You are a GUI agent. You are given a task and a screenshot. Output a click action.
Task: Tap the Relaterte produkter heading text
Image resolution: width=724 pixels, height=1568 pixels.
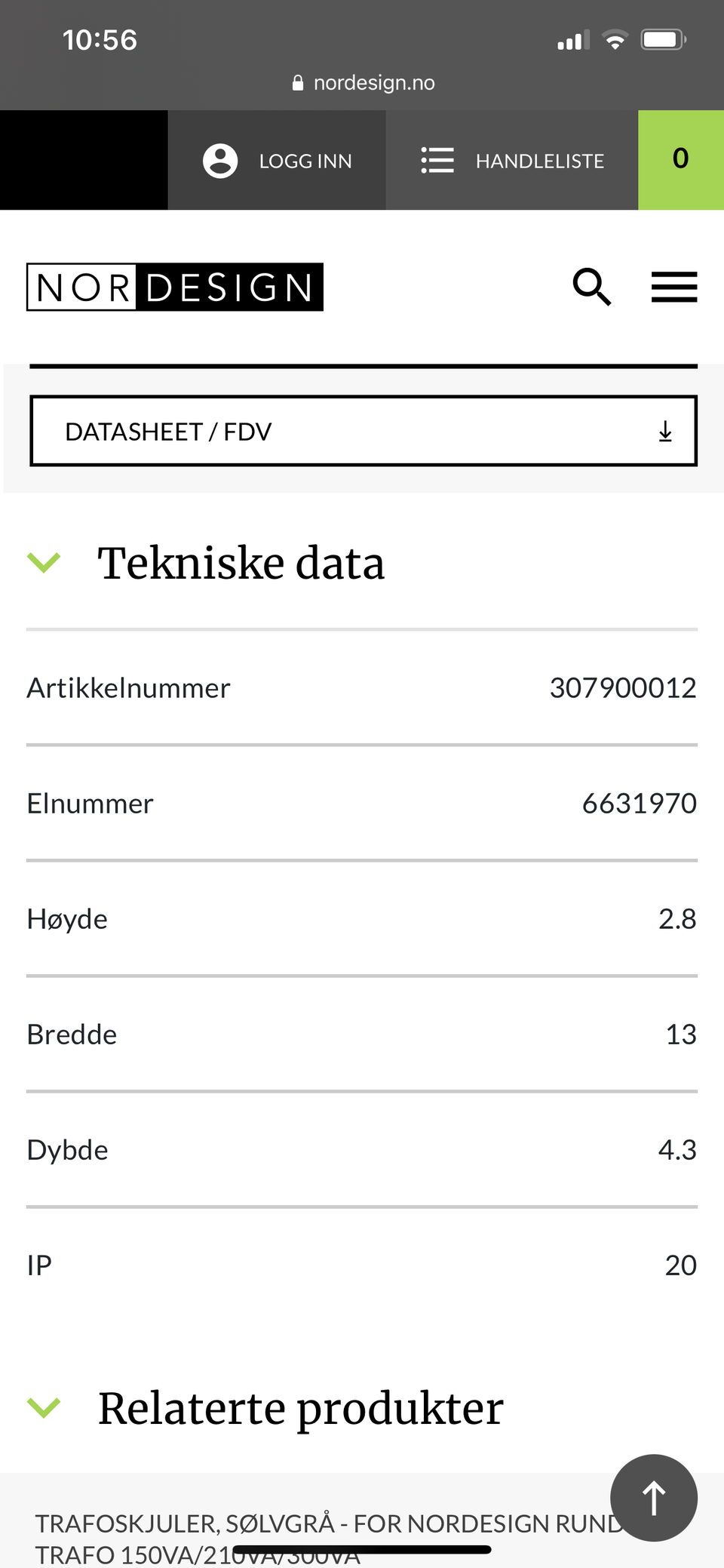[x=301, y=1409]
